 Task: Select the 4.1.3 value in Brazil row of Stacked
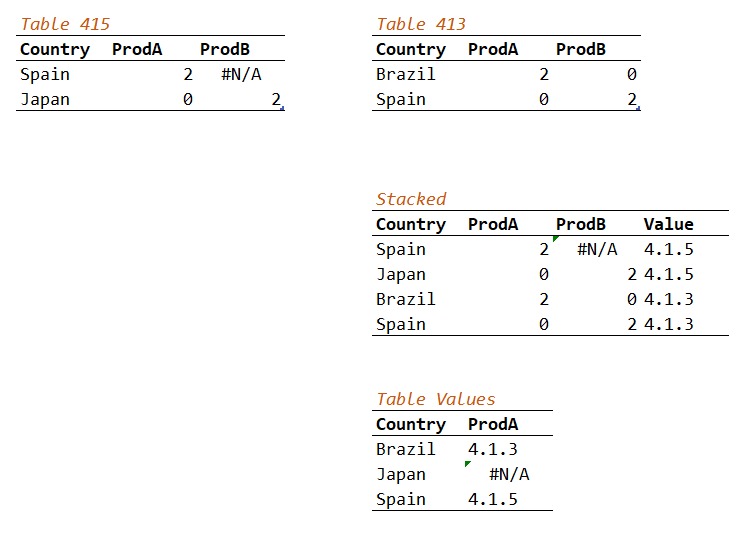[669, 300]
